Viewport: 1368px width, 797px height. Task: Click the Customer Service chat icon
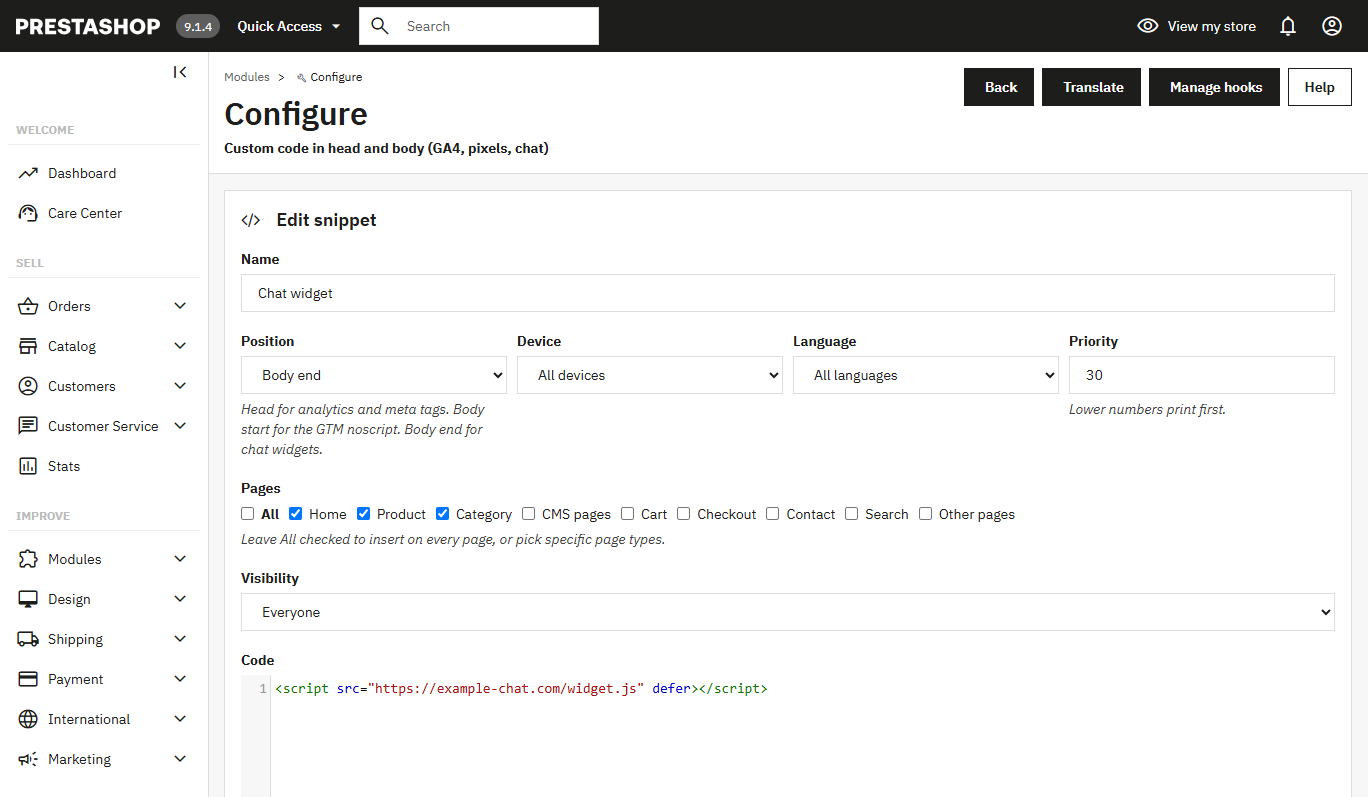click(28, 426)
